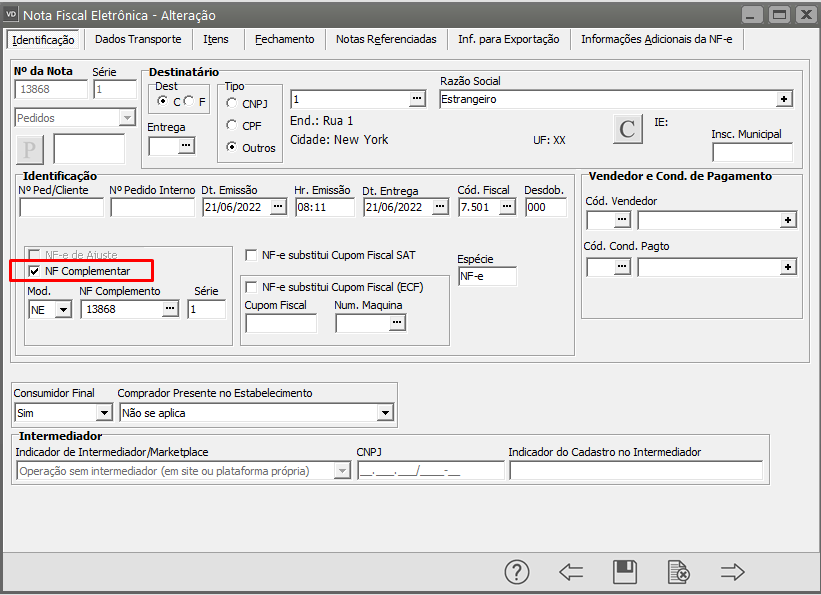Enable NF-e substitui Cupom Fiscal SAT
Screen dimensions: 821x595
tap(252, 255)
